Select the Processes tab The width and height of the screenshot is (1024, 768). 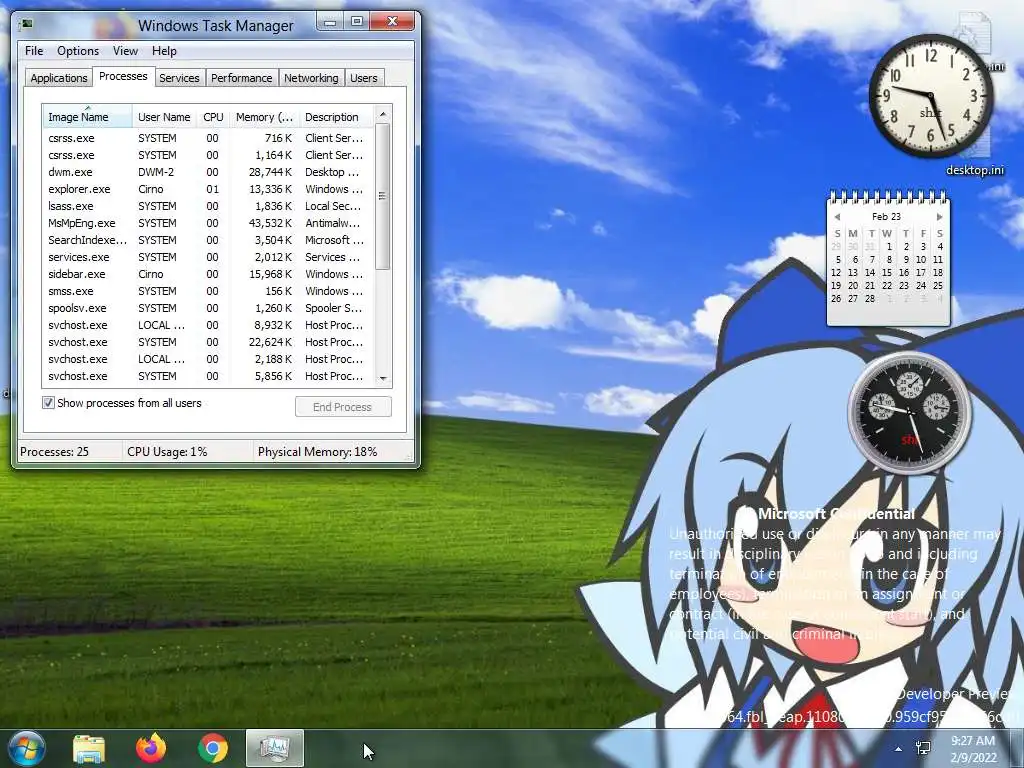(123, 76)
